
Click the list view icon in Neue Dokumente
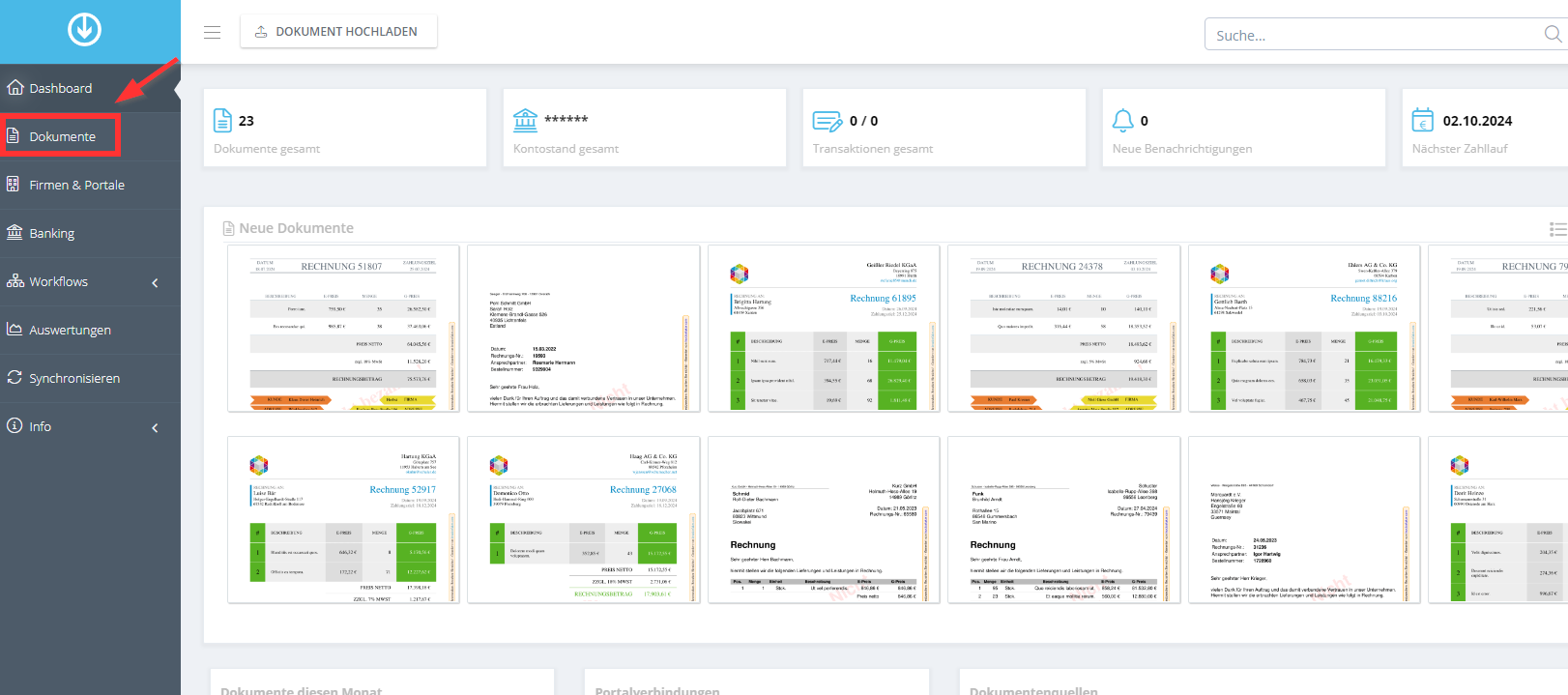point(1557,229)
